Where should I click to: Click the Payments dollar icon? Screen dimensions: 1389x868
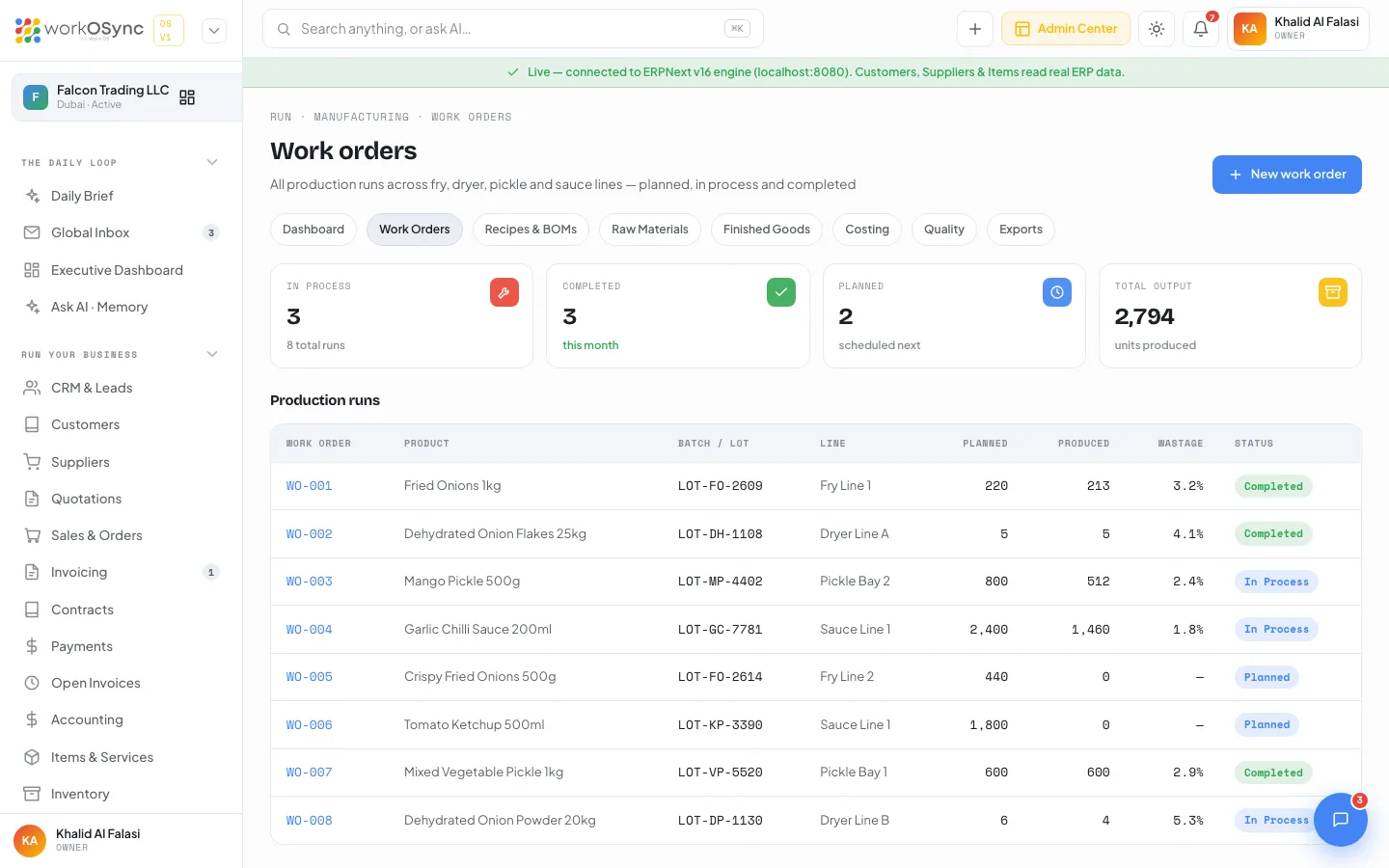click(x=32, y=646)
